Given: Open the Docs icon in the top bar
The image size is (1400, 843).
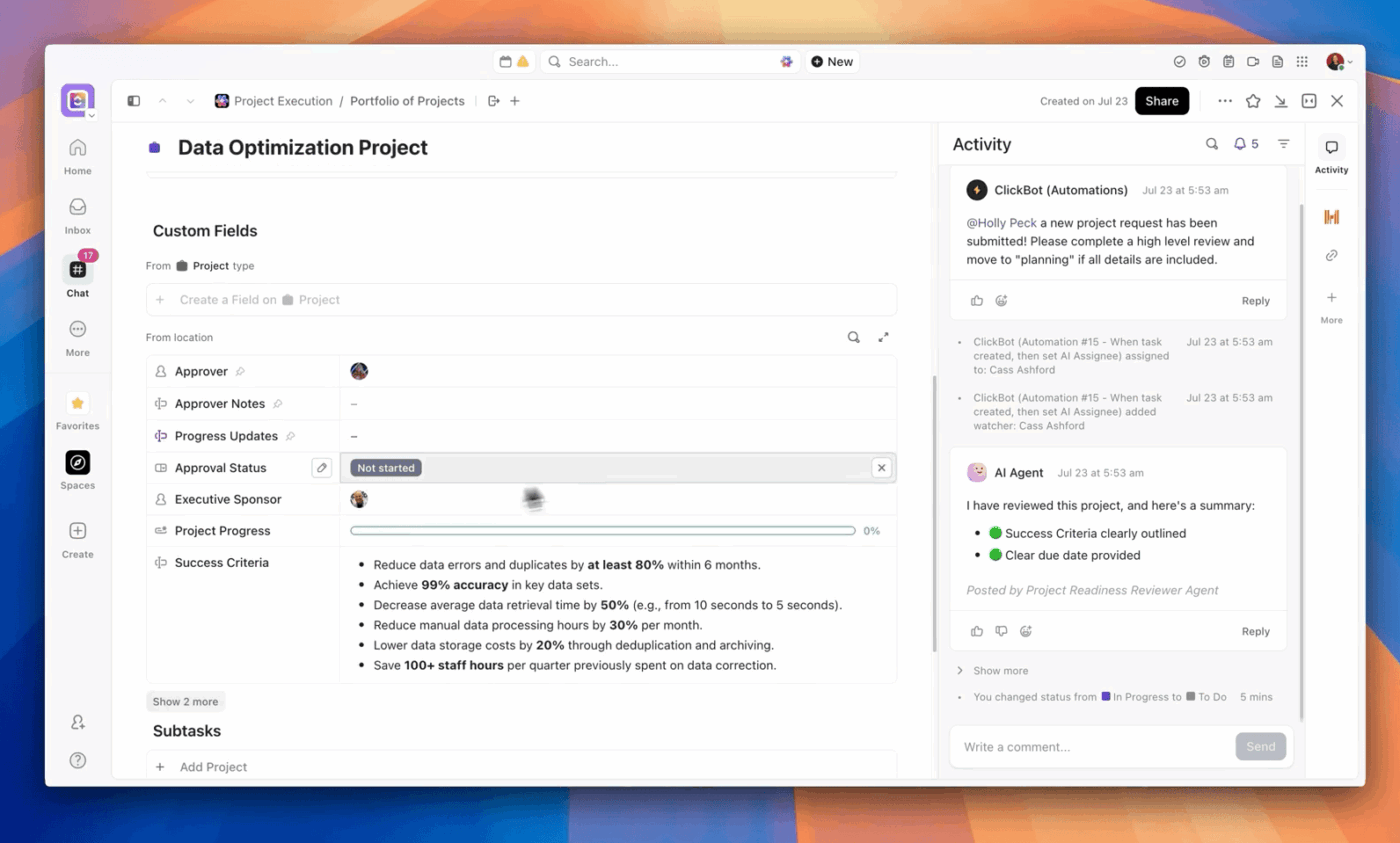Looking at the screenshot, I should [x=1277, y=61].
